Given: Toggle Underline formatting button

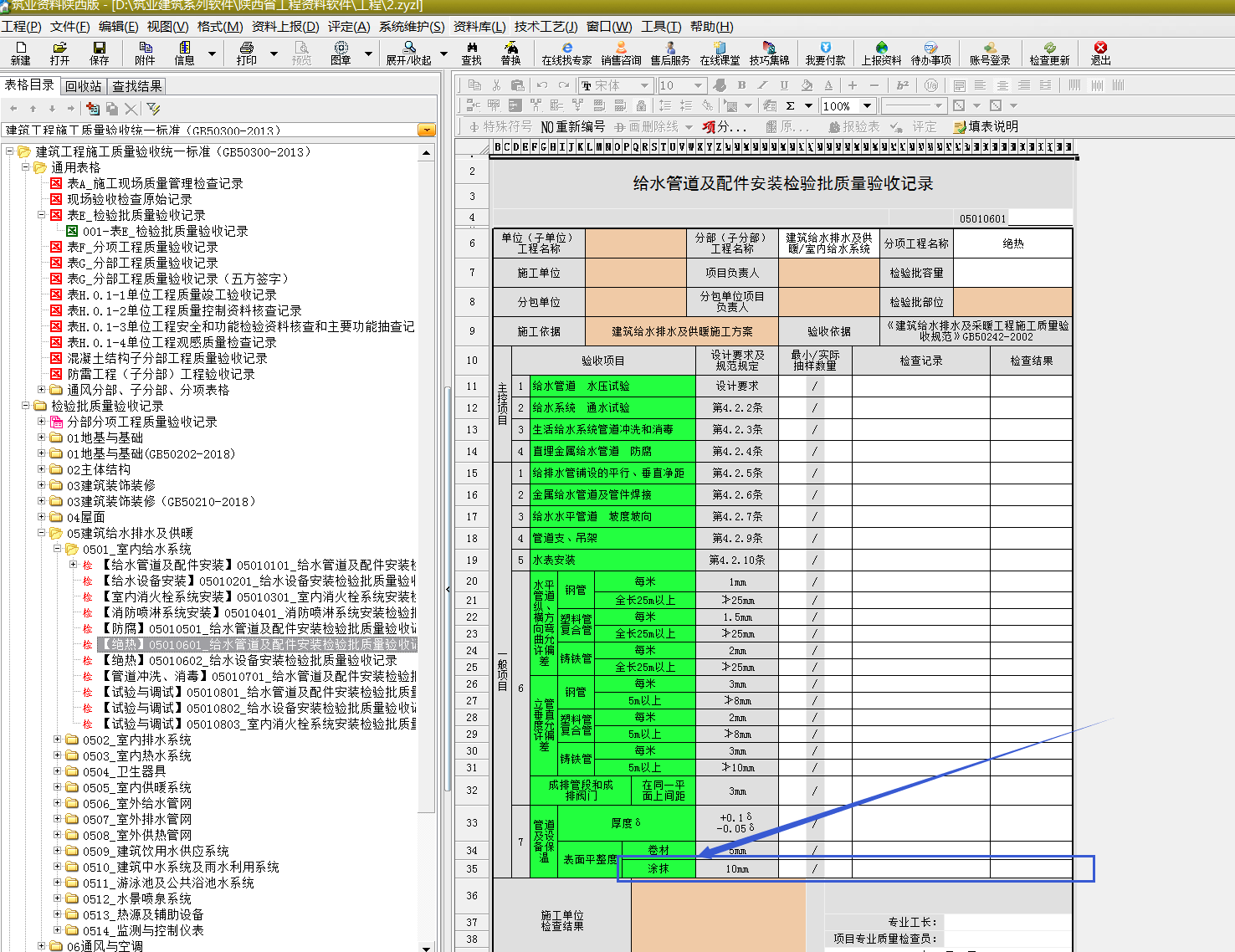Looking at the screenshot, I should click(784, 85).
